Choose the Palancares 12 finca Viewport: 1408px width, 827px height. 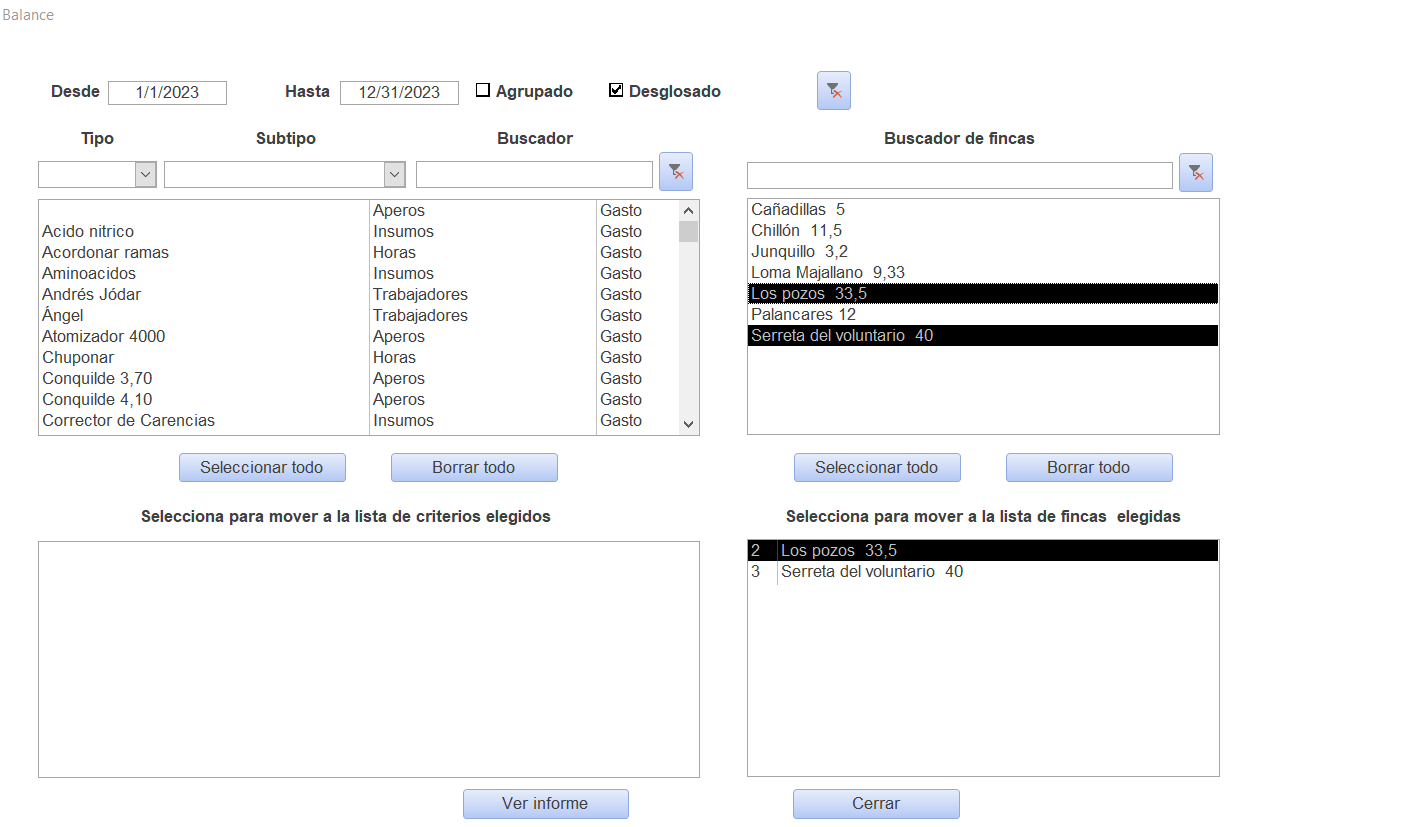point(983,315)
